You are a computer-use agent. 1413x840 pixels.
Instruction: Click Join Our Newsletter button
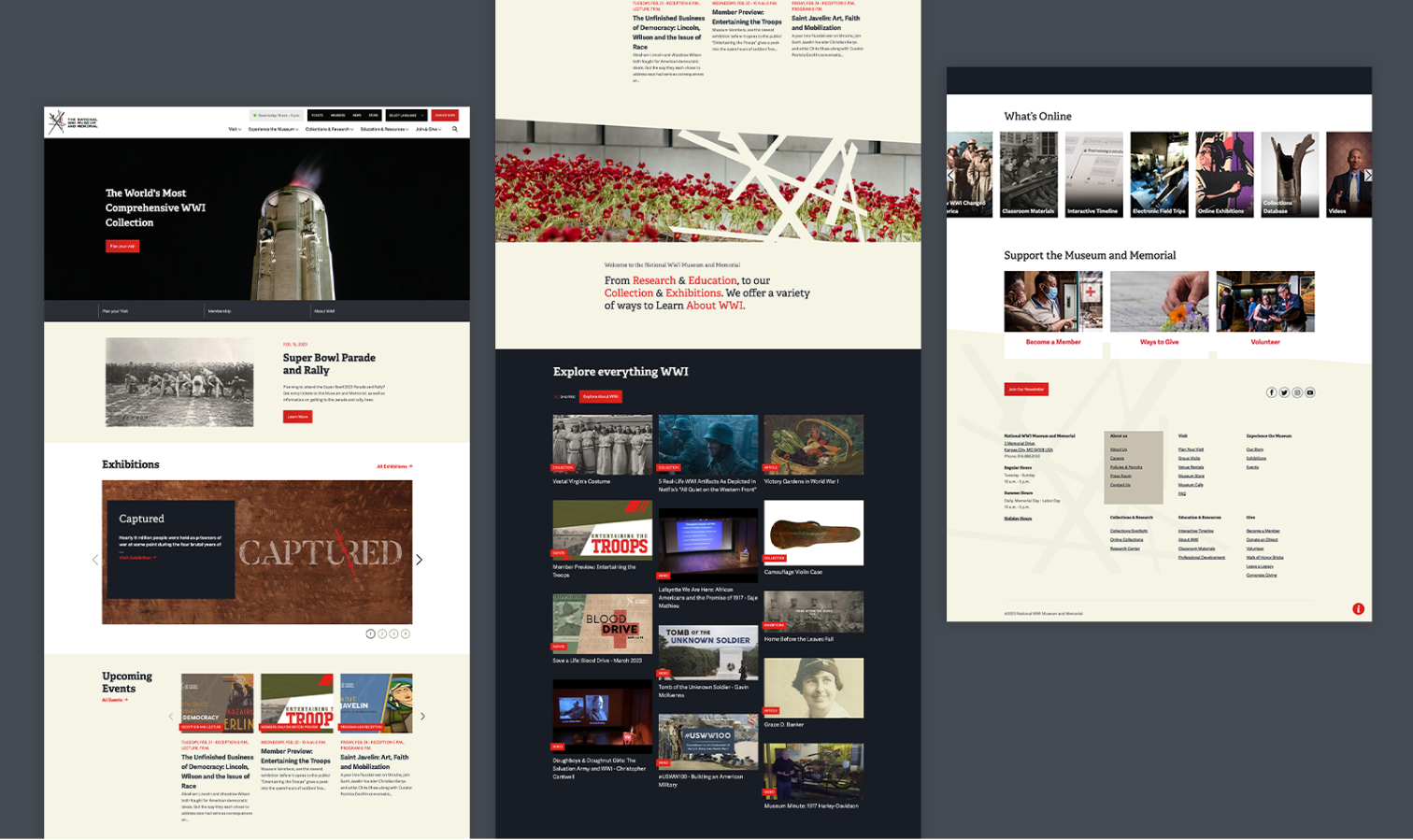1026,389
